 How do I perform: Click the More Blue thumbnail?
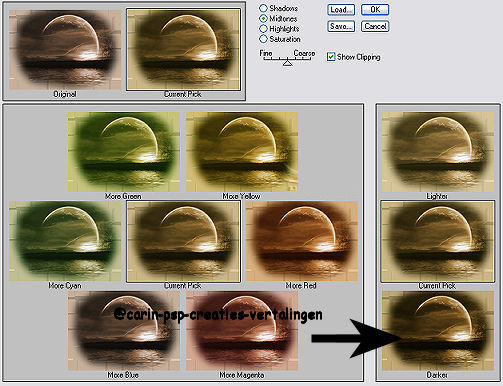tap(124, 330)
